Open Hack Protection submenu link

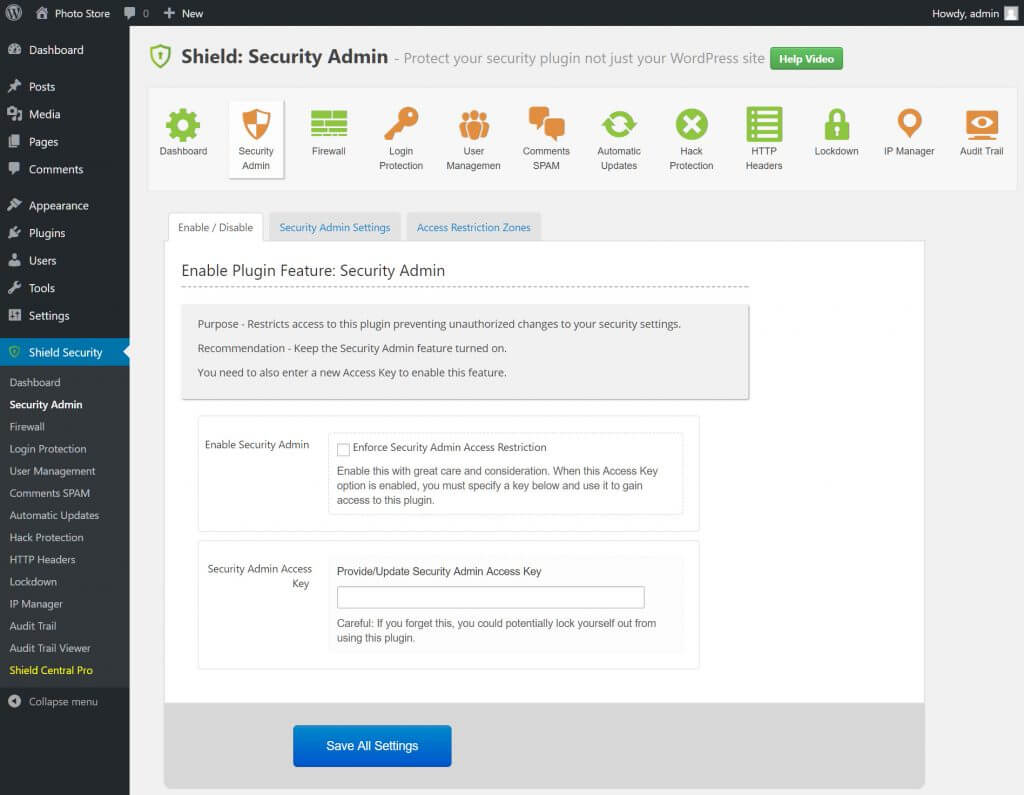46,538
